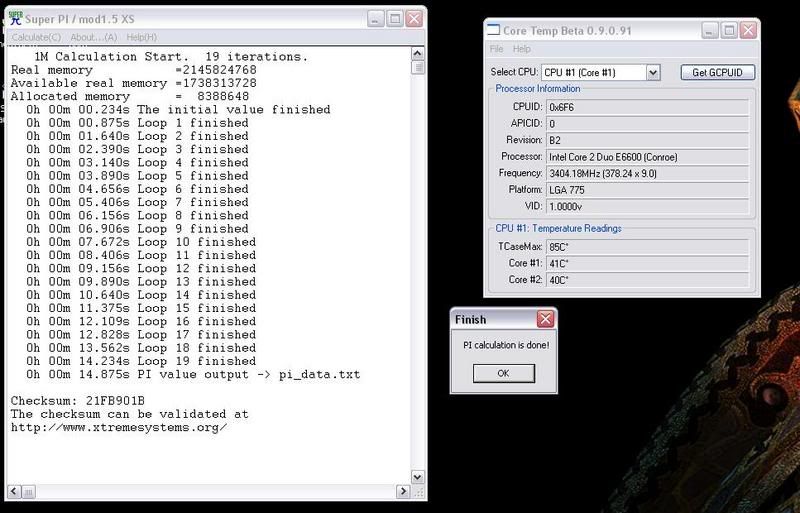This screenshot has height=513, width=800.
Task: Open the File menu in Core Temp
Action: [497, 49]
